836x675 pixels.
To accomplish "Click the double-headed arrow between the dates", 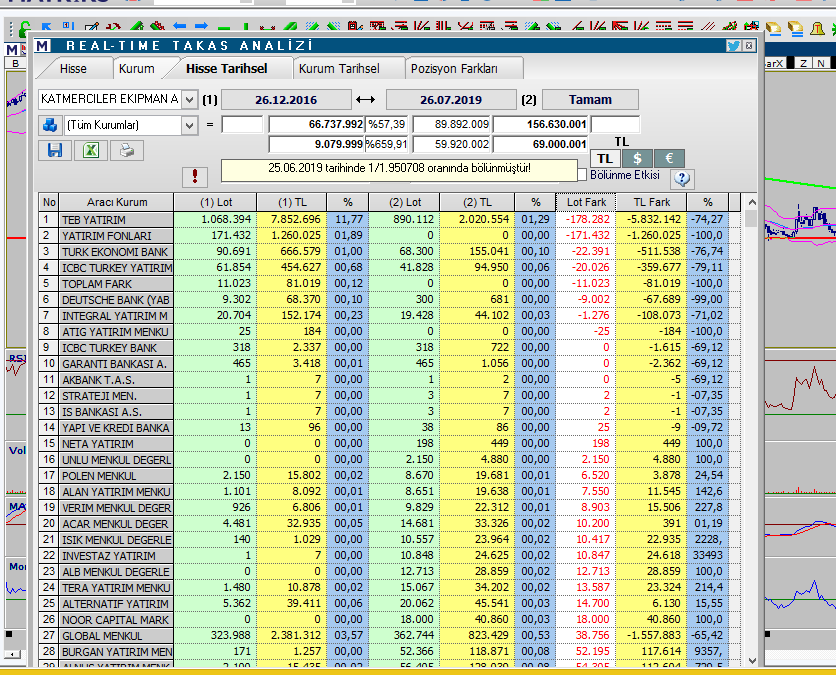I will (366, 100).
